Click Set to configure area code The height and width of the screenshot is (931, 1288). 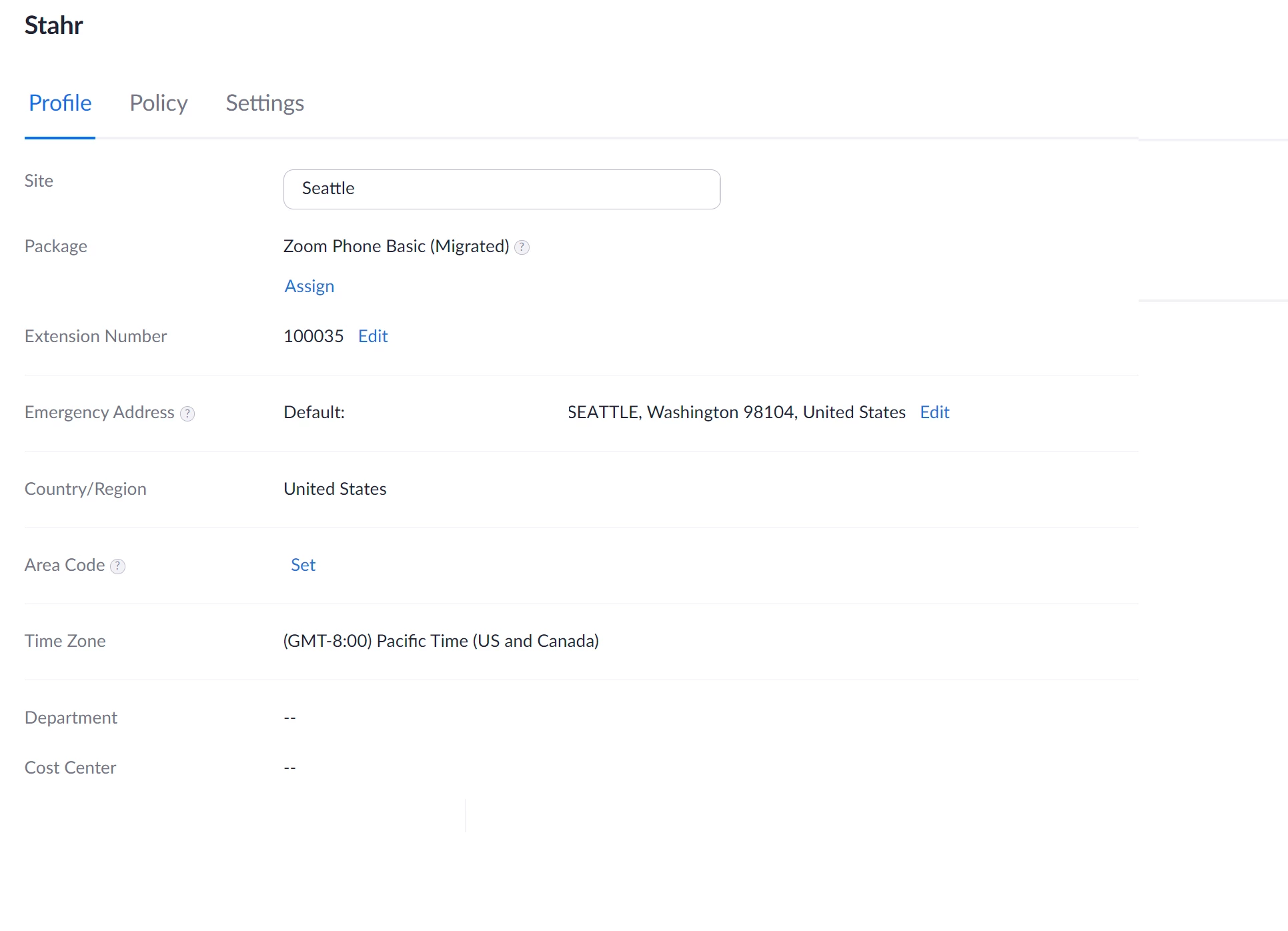[x=303, y=565]
